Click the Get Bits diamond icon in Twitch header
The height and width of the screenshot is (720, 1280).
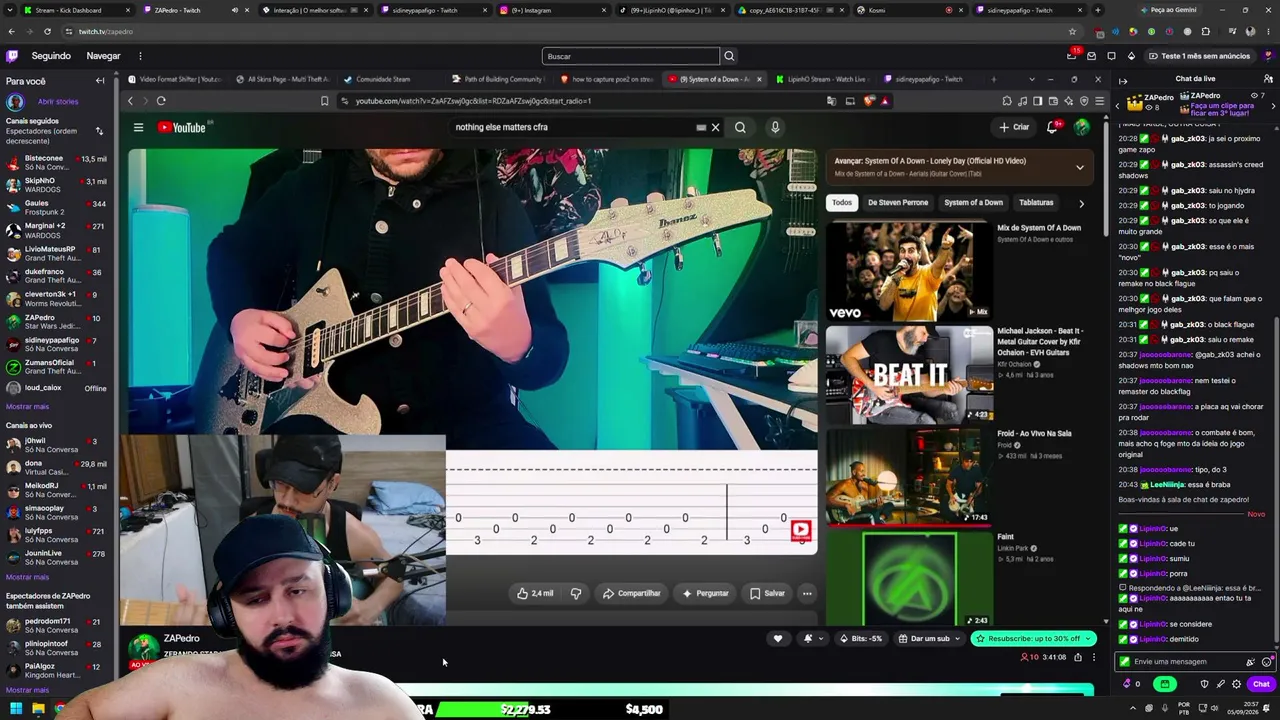[1131, 56]
